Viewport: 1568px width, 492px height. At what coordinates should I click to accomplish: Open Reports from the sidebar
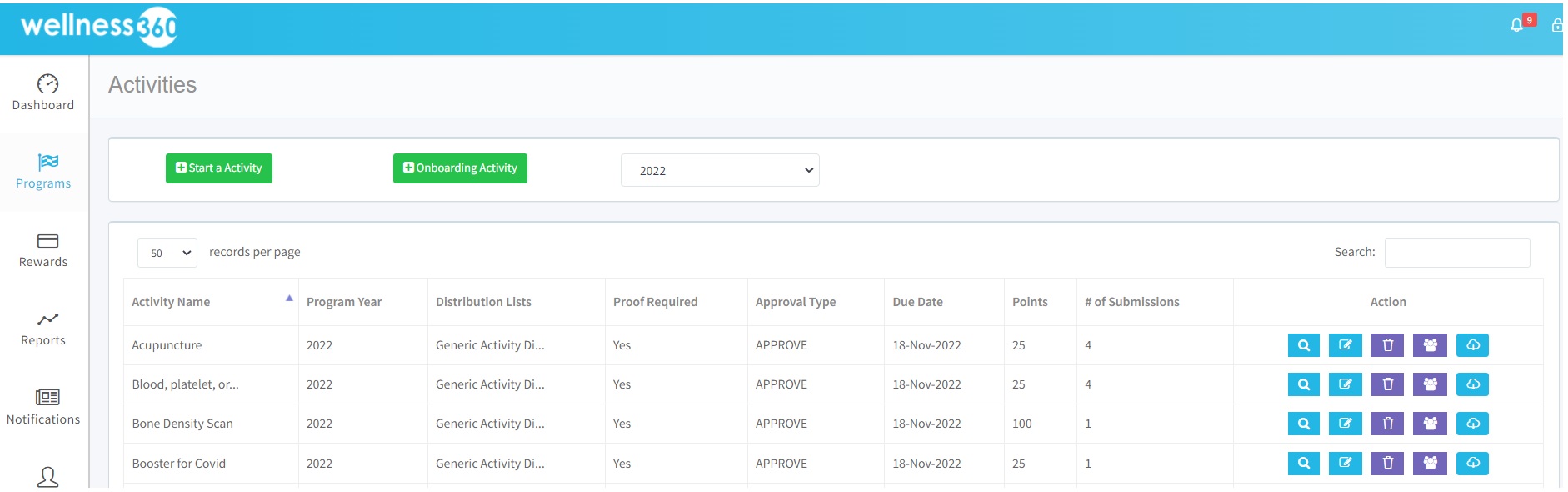coord(43,329)
